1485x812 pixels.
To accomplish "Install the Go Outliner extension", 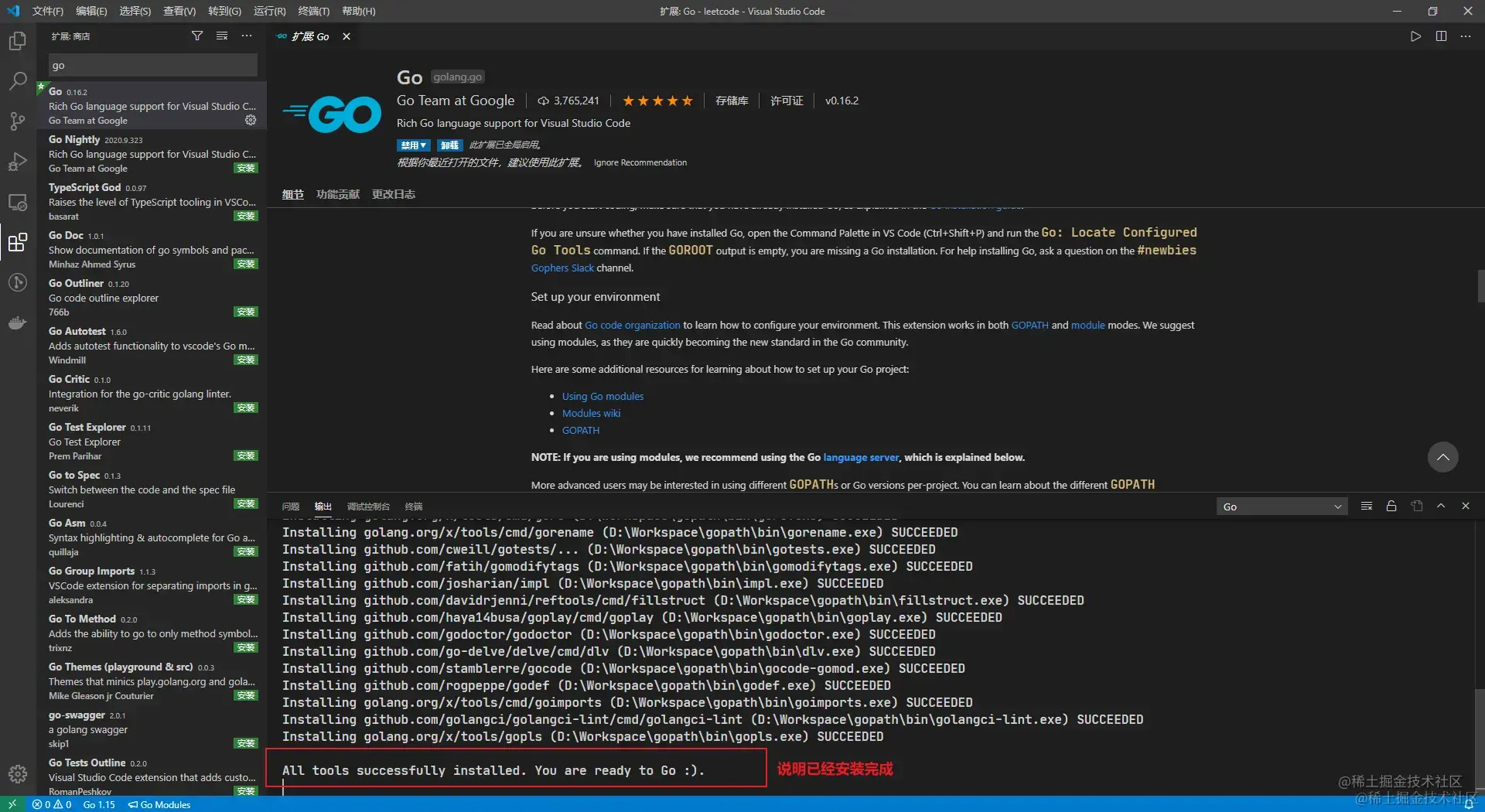I will pyautogui.click(x=246, y=312).
